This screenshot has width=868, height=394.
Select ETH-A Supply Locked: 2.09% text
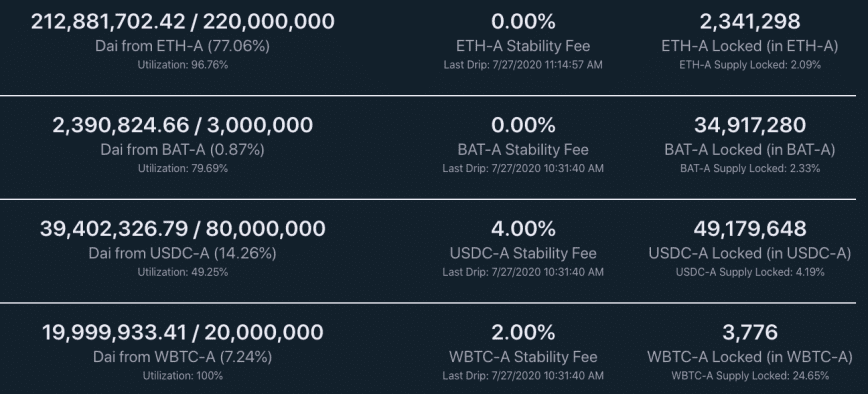[750, 65]
